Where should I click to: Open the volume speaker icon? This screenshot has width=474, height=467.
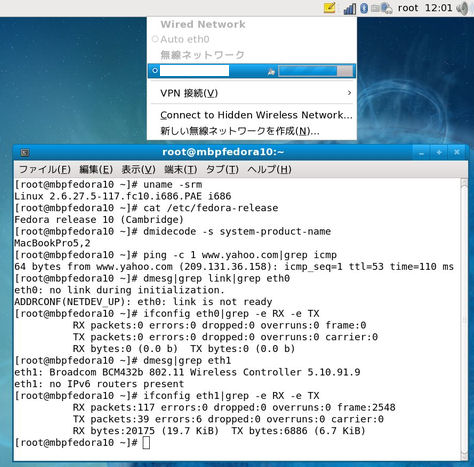click(463, 8)
